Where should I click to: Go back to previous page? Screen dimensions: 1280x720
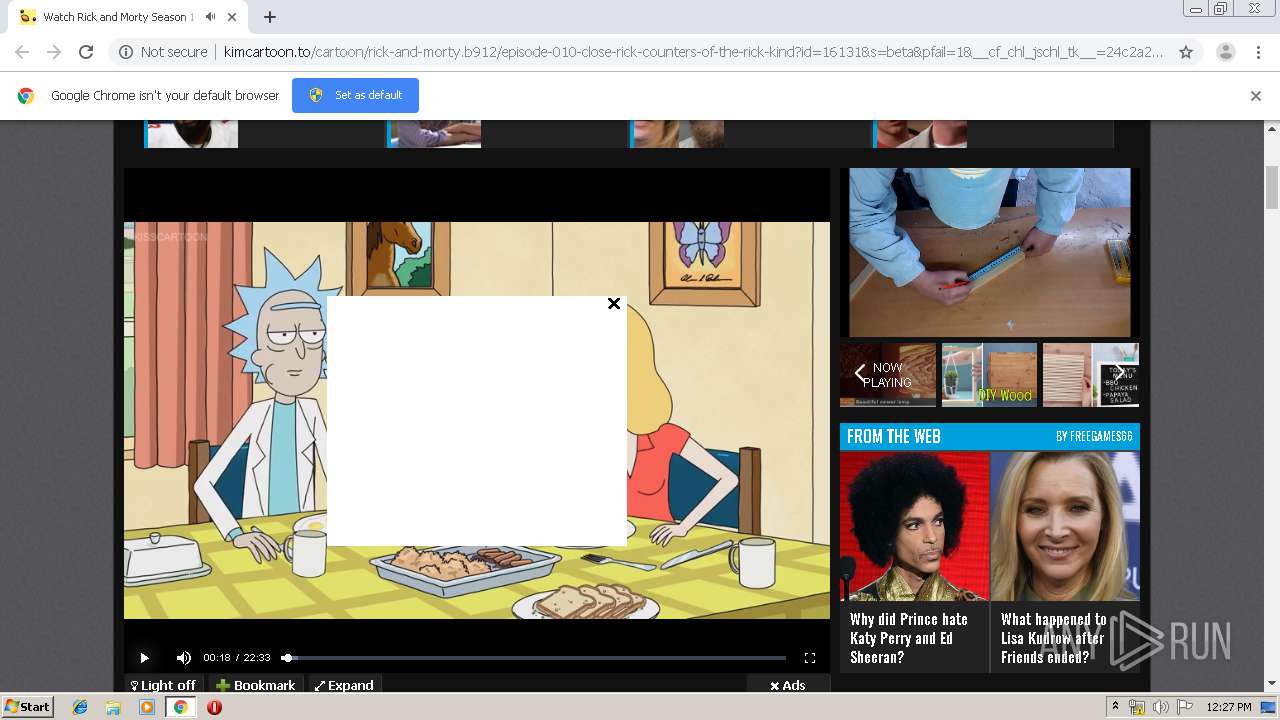point(22,52)
